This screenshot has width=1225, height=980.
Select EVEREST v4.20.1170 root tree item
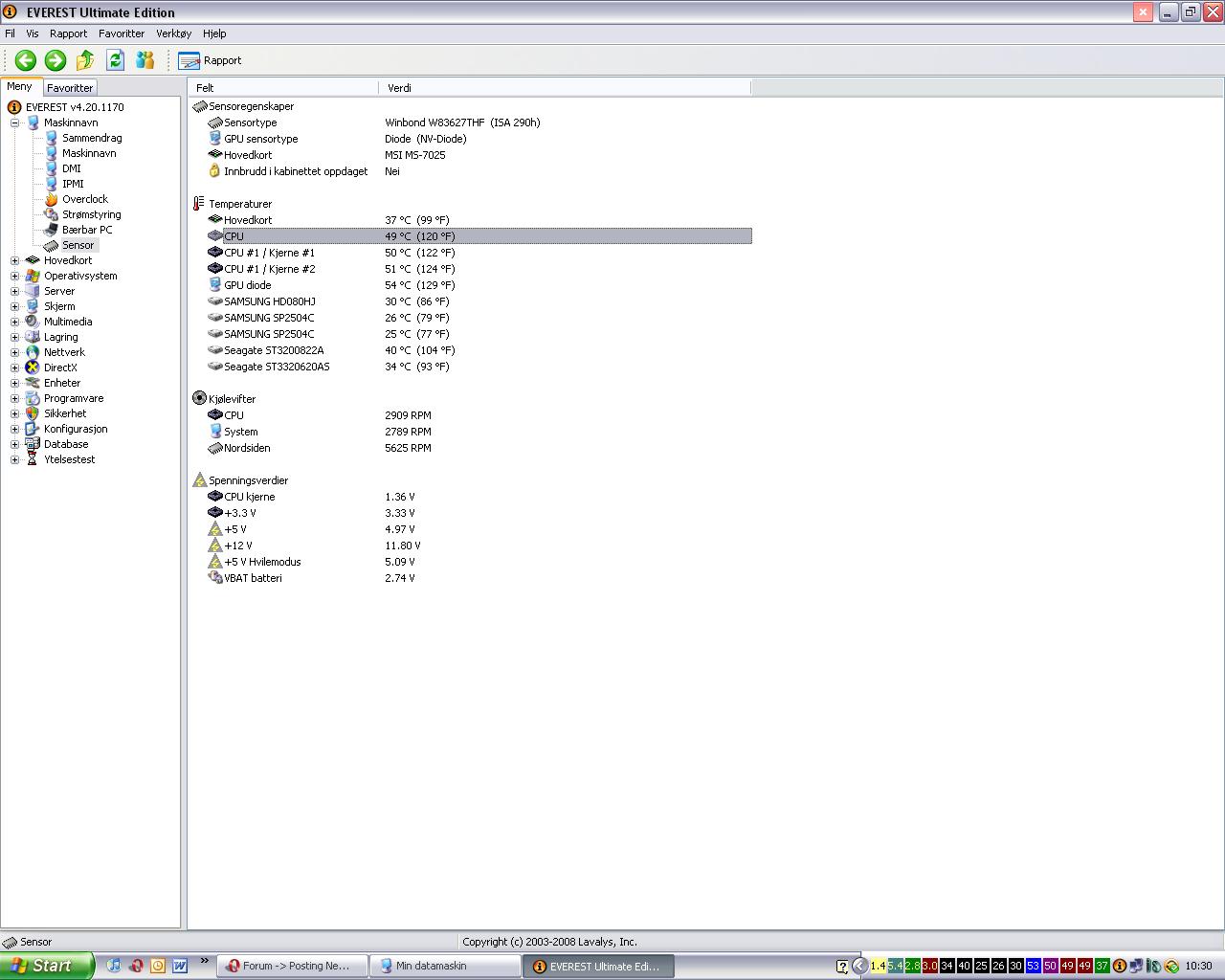[75, 107]
